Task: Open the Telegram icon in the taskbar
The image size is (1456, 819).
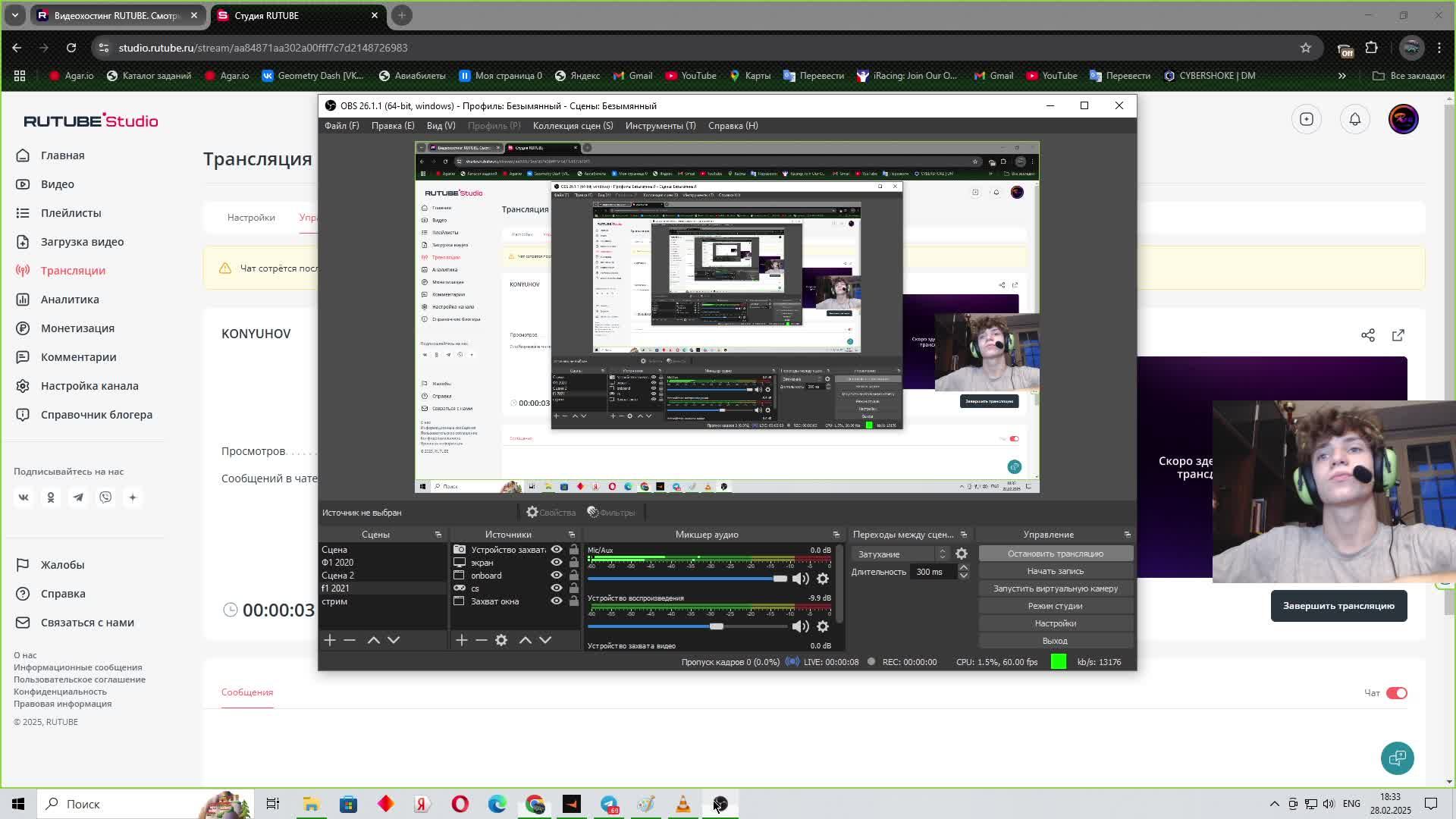Action: coord(609,804)
